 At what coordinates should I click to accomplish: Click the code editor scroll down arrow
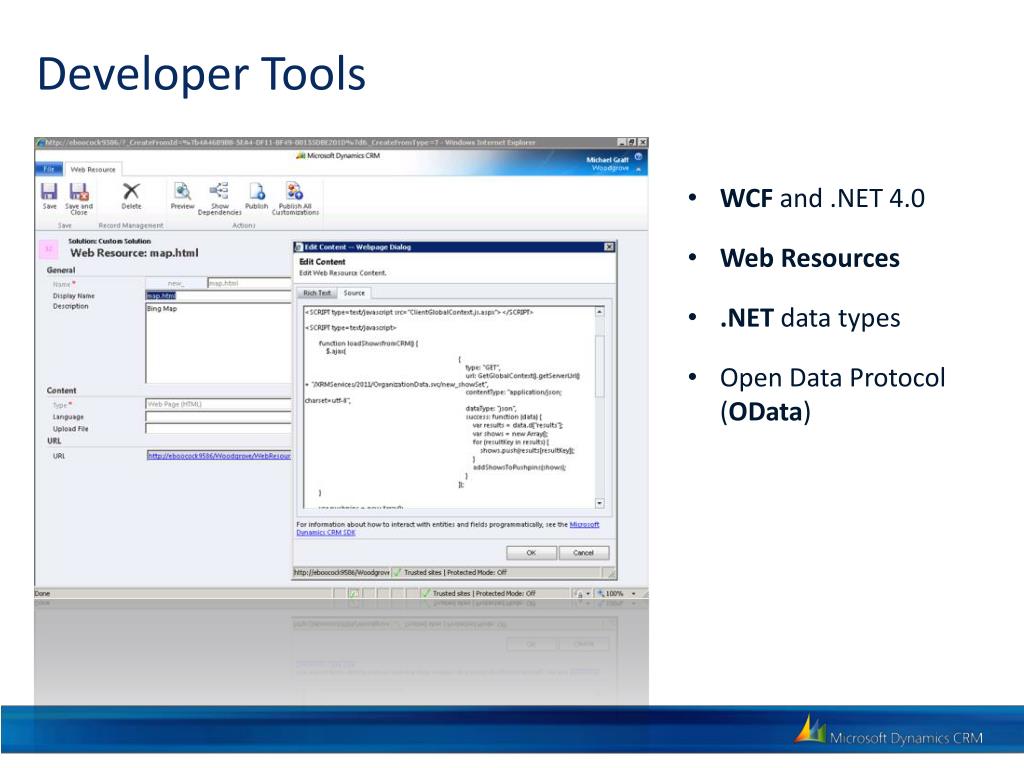[x=599, y=504]
